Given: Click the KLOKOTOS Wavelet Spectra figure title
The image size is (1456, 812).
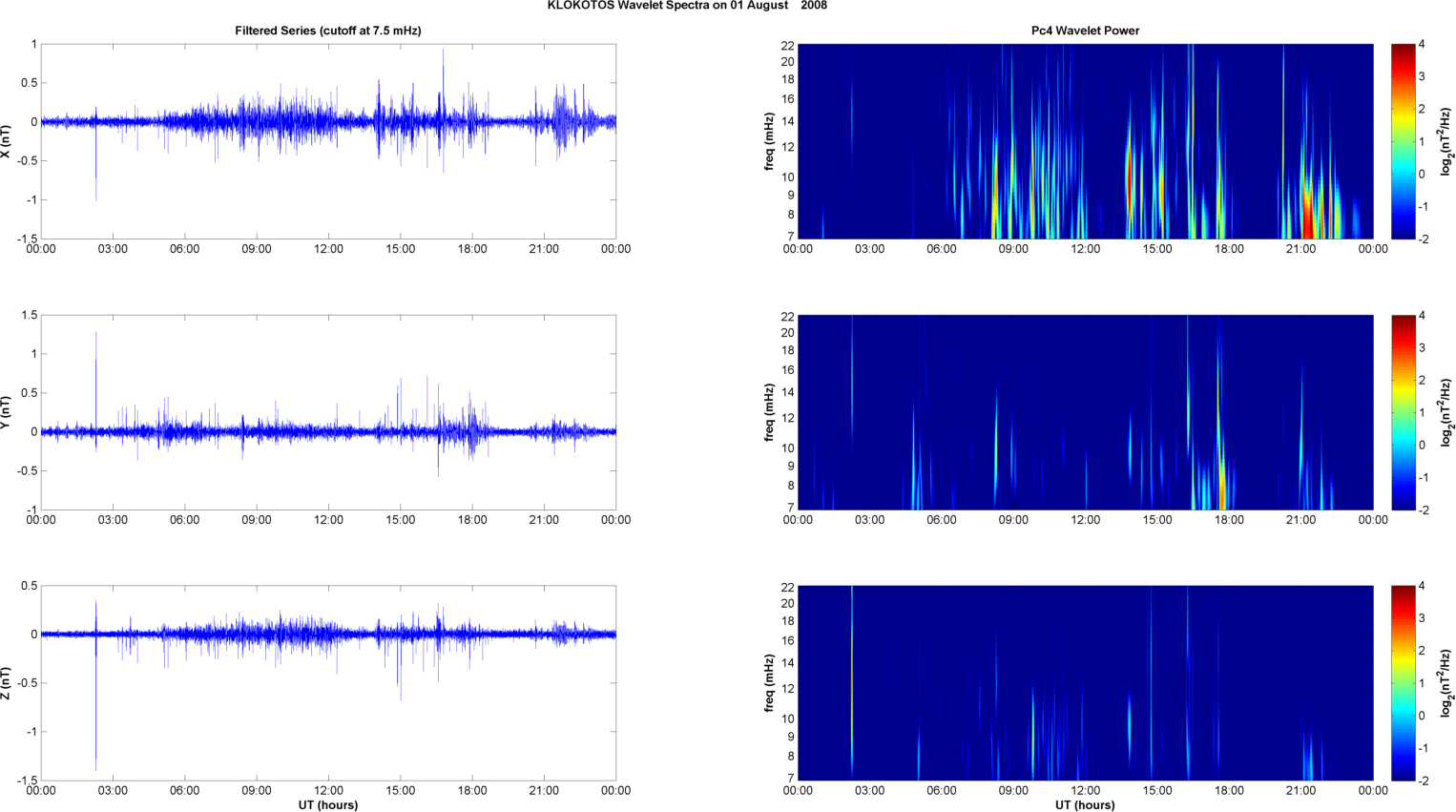Looking at the screenshot, I should (687, 6).
